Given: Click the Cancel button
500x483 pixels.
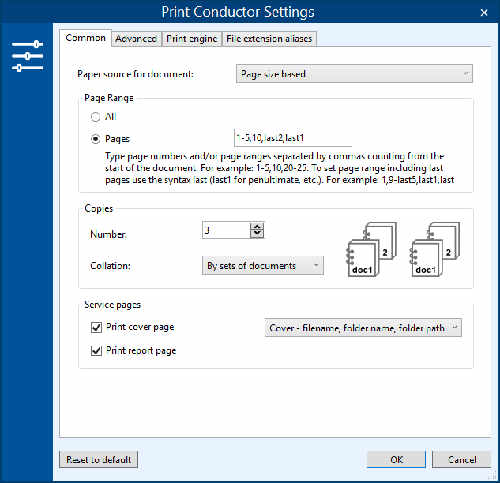Looking at the screenshot, I should (462, 460).
